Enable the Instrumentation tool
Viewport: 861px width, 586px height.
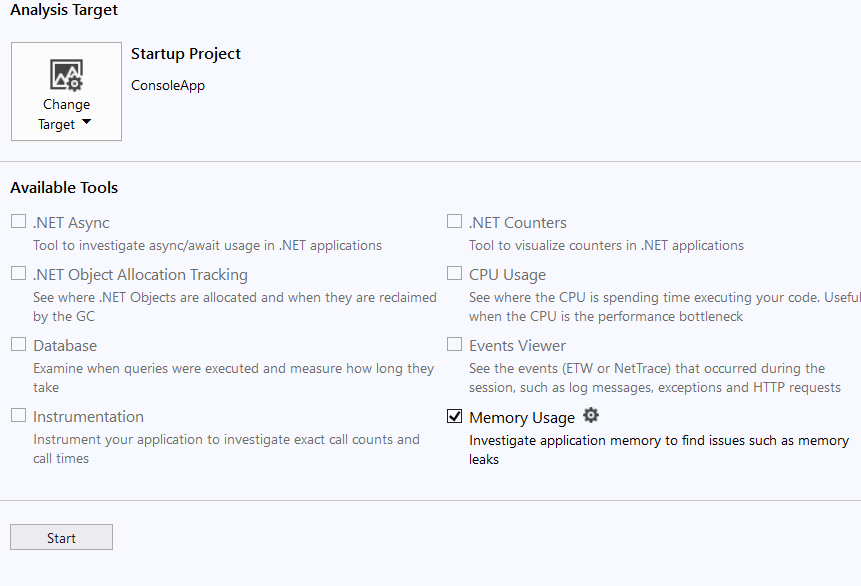(17, 414)
